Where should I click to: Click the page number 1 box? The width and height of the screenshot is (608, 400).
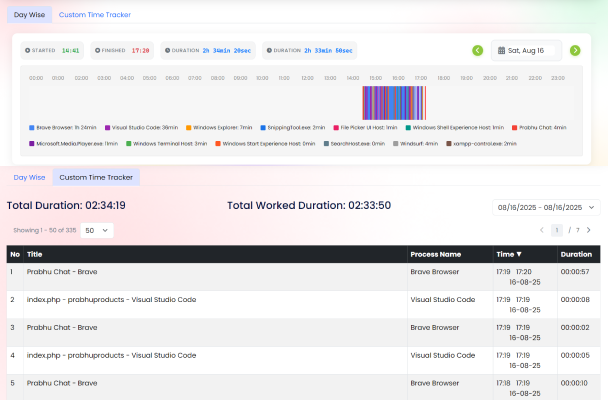pyautogui.click(x=557, y=230)
